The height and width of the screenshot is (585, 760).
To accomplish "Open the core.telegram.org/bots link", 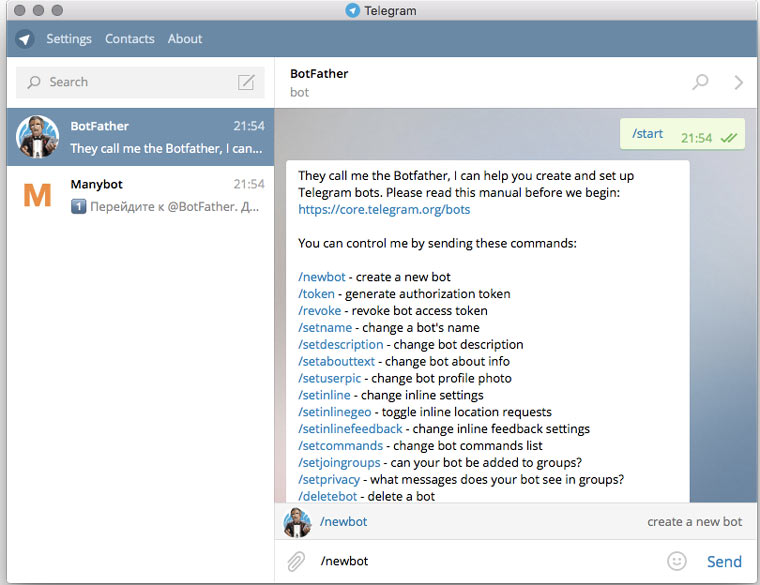I will pyautogui.click(x=384, y=209).
